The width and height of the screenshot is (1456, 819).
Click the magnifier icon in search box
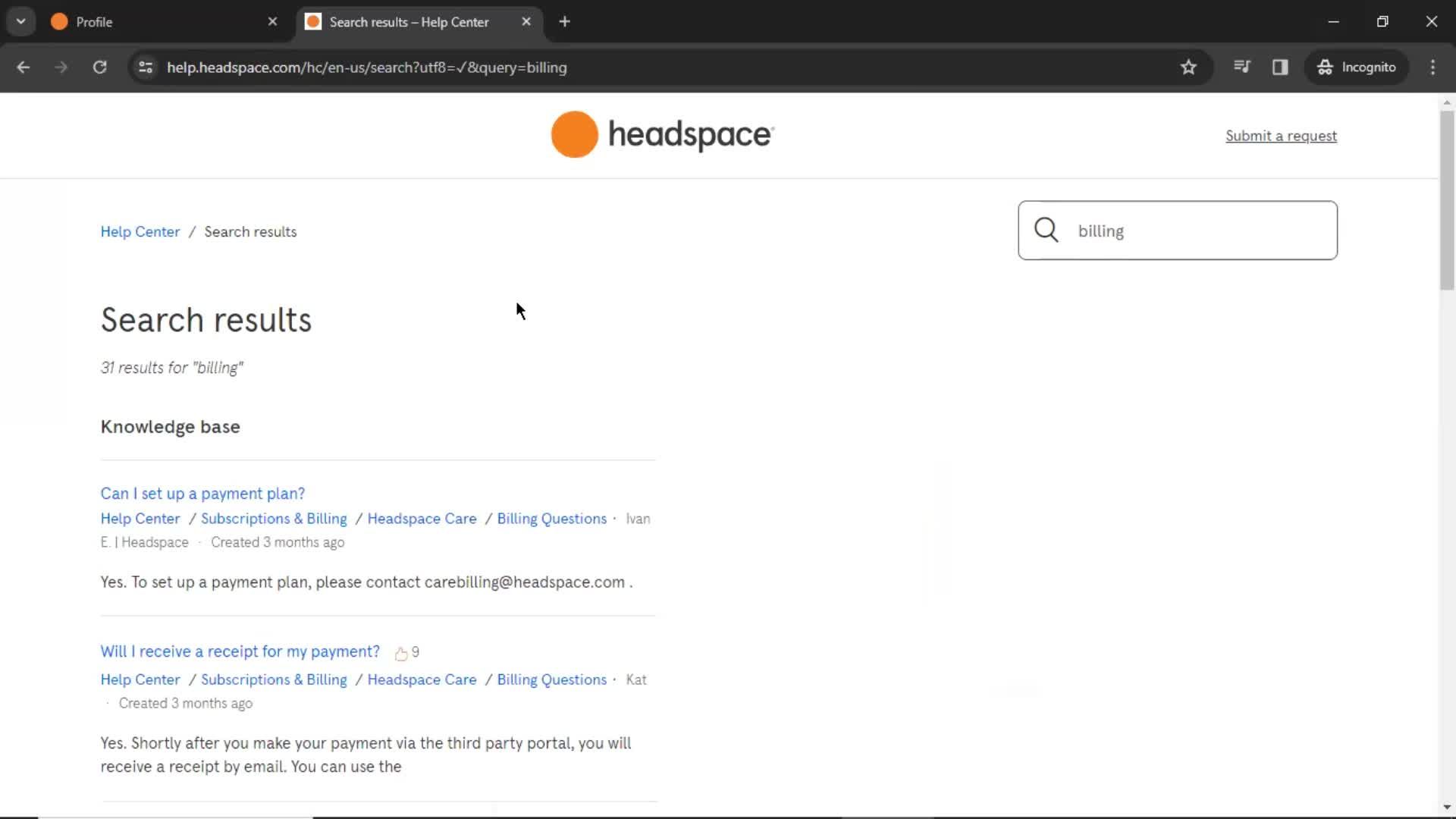coord(1046,230)
